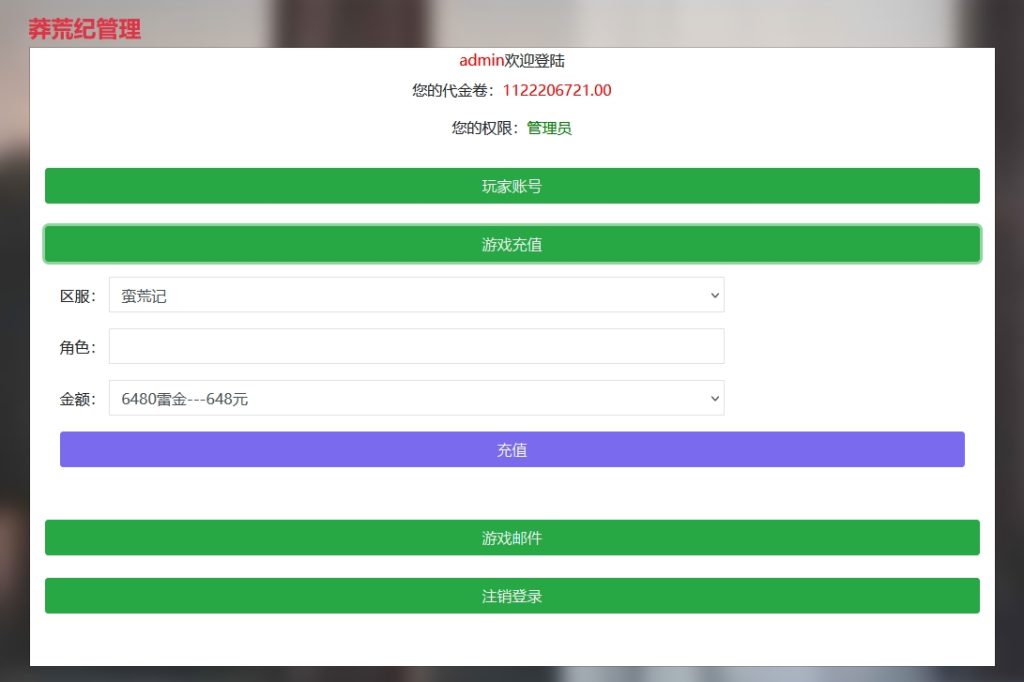The width and height of the screenshot is (1024, 682).
Task: Click 注销登录 to log out
Action: [x=511, y=595]
